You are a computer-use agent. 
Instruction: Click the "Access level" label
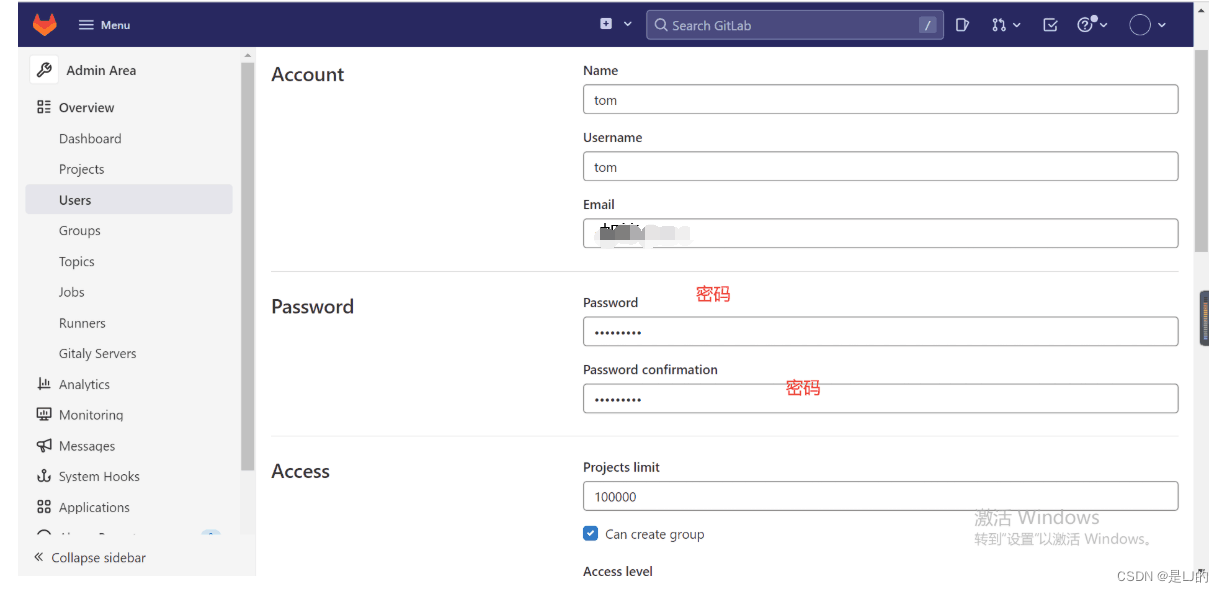pos(618,571)
